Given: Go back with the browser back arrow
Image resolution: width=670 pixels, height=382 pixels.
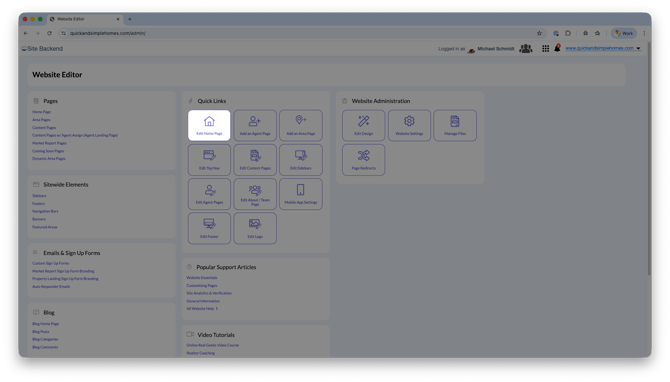Looking at the screenshot, I should click(x=26, y=33).
